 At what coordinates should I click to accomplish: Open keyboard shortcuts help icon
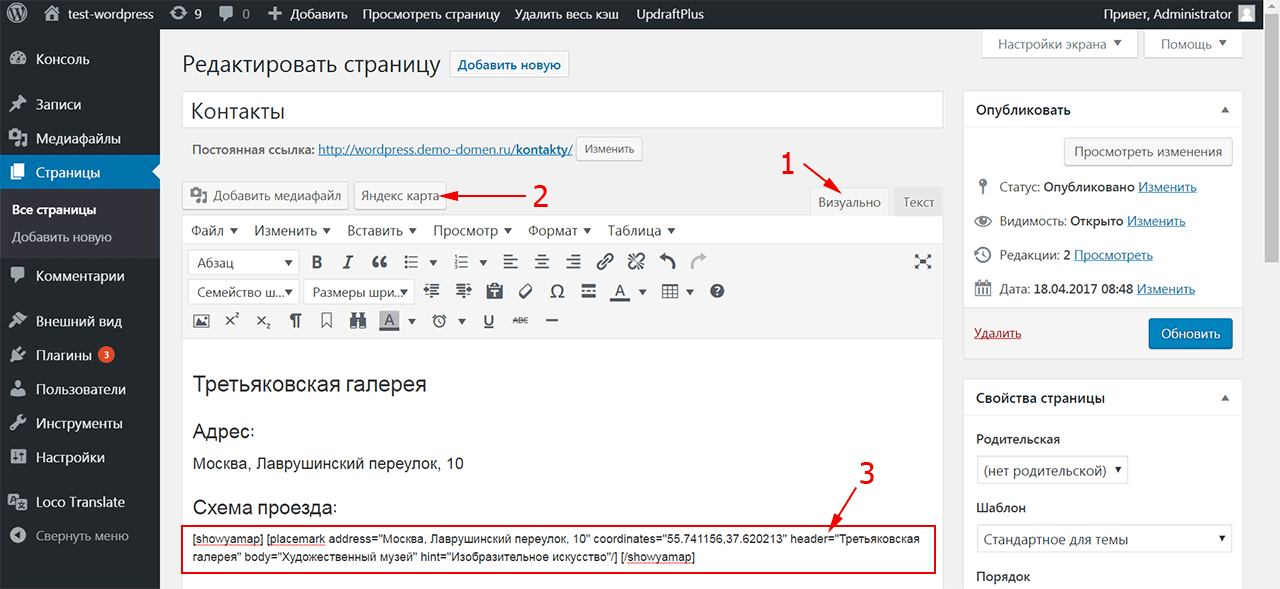[716, 291]
